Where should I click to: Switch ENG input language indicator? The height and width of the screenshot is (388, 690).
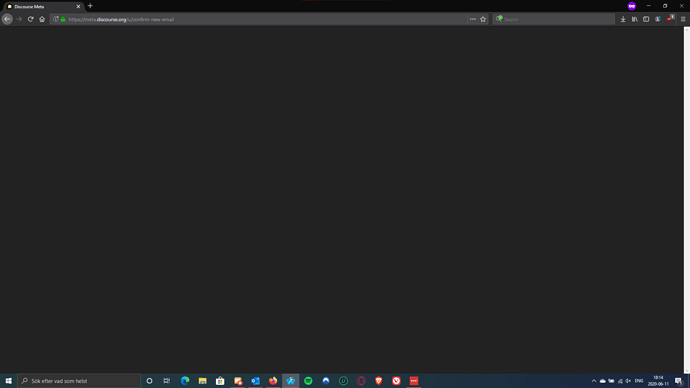(x=639, y=381)
